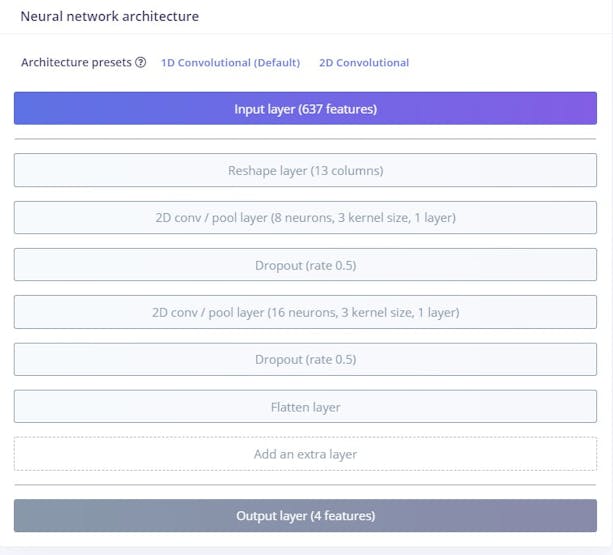Add an extra layer

[305, 454]
